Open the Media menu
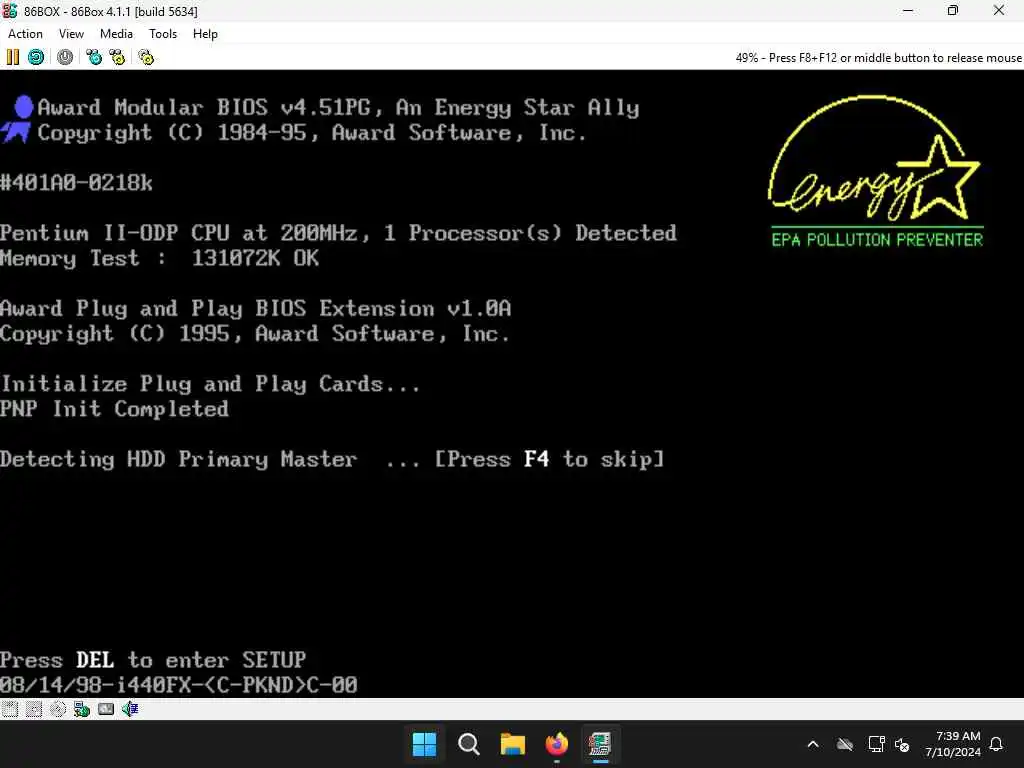This screenshot has width=1024, height=768. pos(116,34)
